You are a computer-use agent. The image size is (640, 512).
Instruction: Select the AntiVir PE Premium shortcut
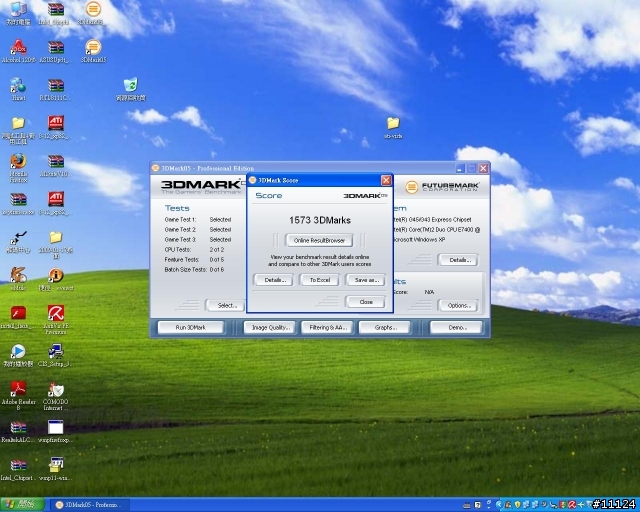[x=56, y=319]
